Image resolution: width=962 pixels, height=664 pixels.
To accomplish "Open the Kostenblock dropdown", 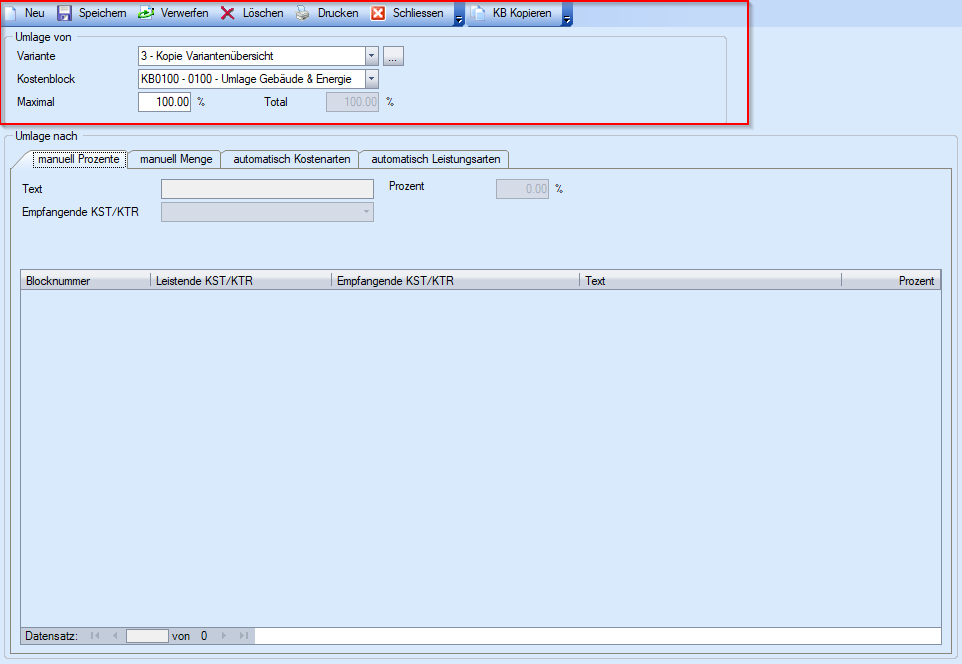I will pyautogui.click(x=372, y=79).
